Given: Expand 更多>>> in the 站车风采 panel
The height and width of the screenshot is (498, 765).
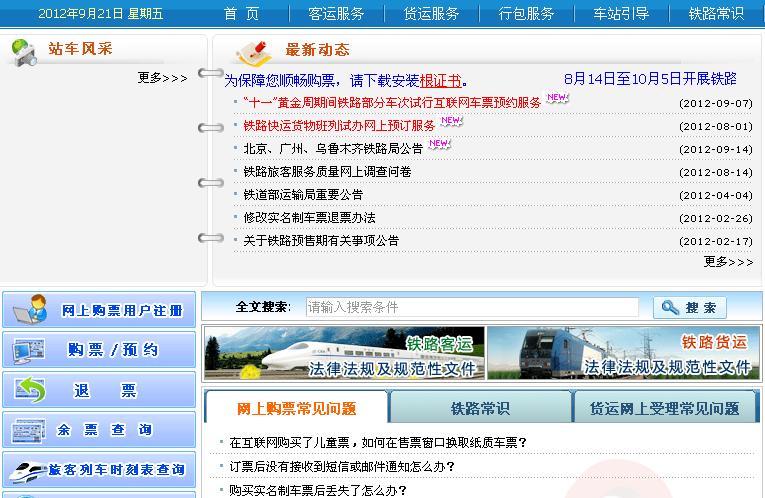Looking at the screenshot, I should pyautogui.click(x=162, y=78).
